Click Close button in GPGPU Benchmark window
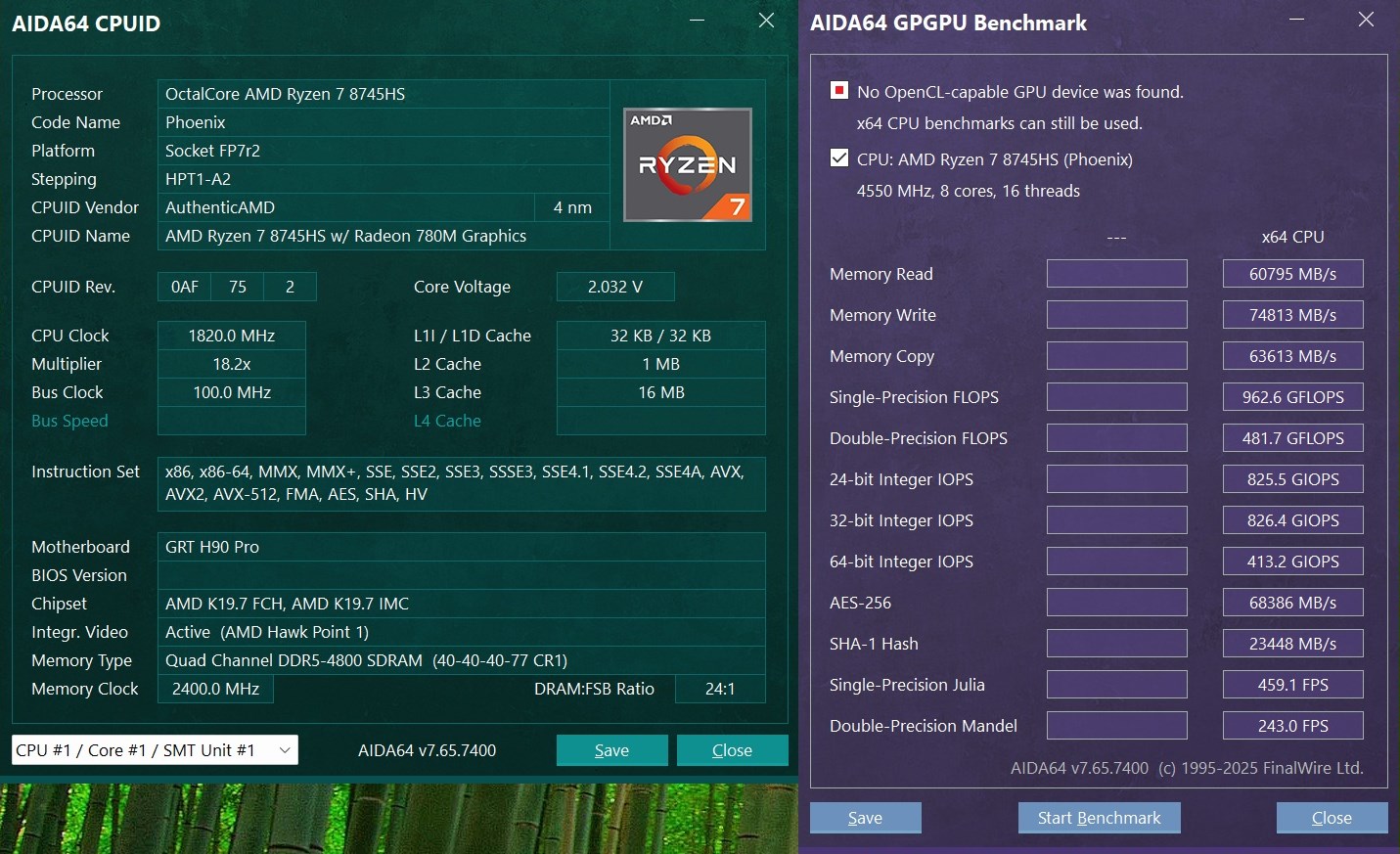 [x=1331, y=818]
